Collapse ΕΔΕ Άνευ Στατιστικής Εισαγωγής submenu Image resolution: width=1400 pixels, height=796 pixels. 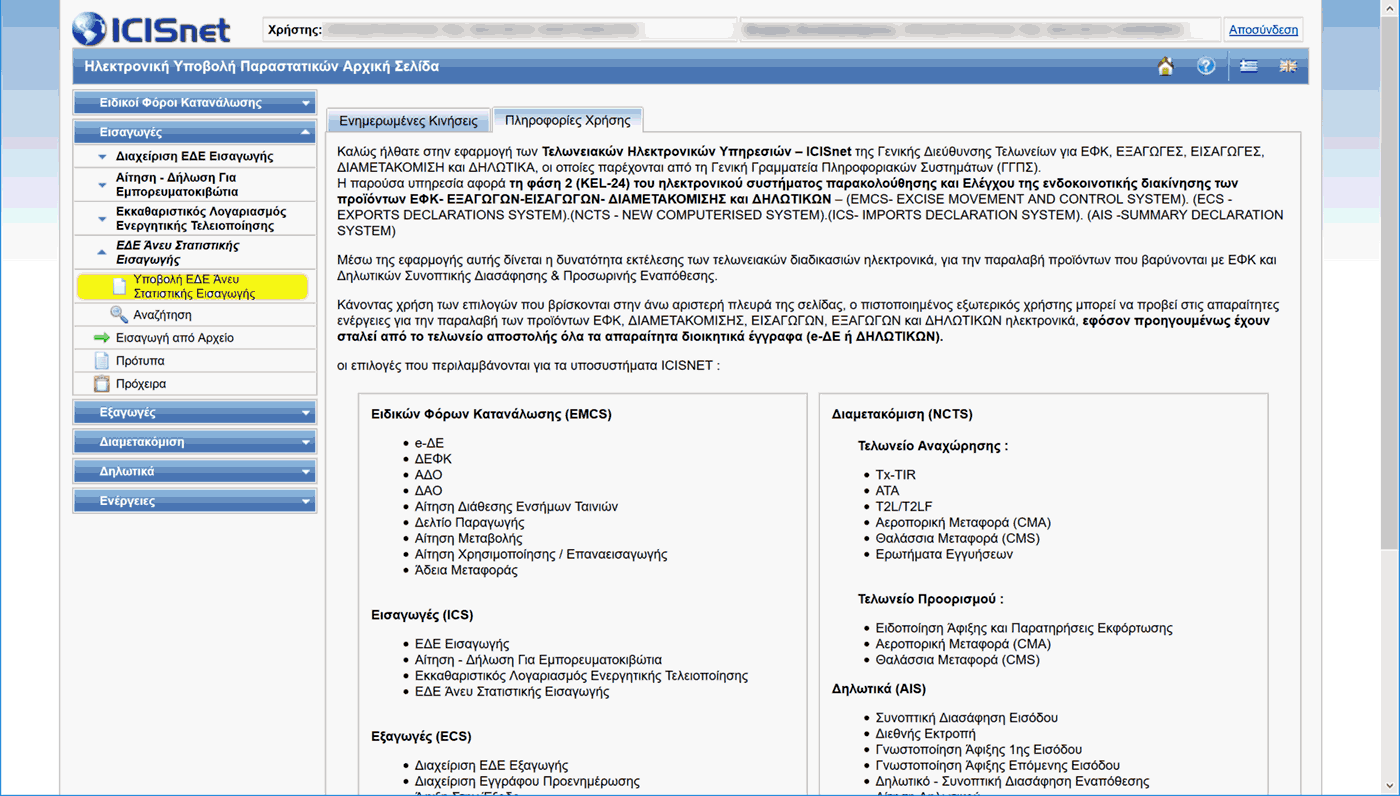(x=195, y=252)
